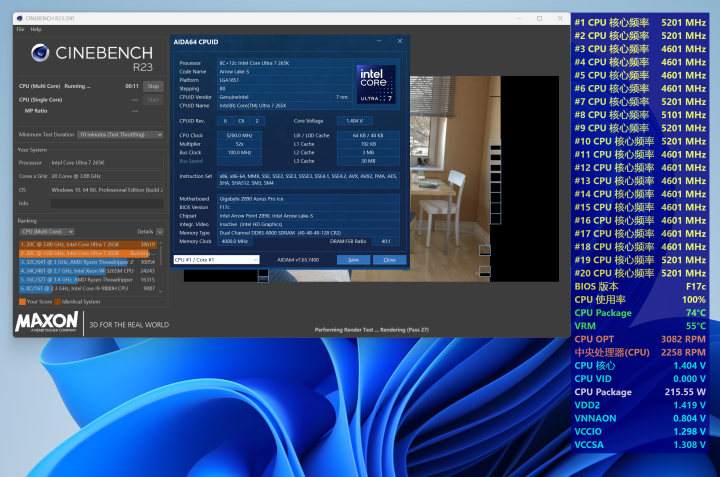Screen dimensions: 720x477
Task: Select ranking row 1 Intel Core Ultra 7 265K
Action: click(x=88, y=244)
